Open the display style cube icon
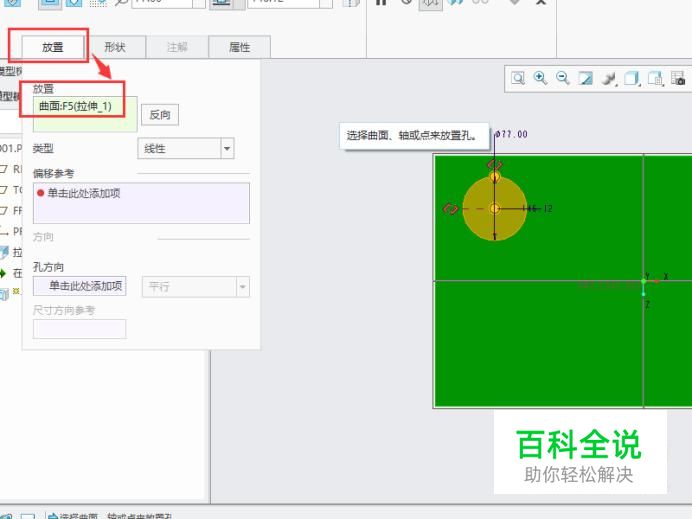The height and width of the screenshot is (519, 692). 632,79
